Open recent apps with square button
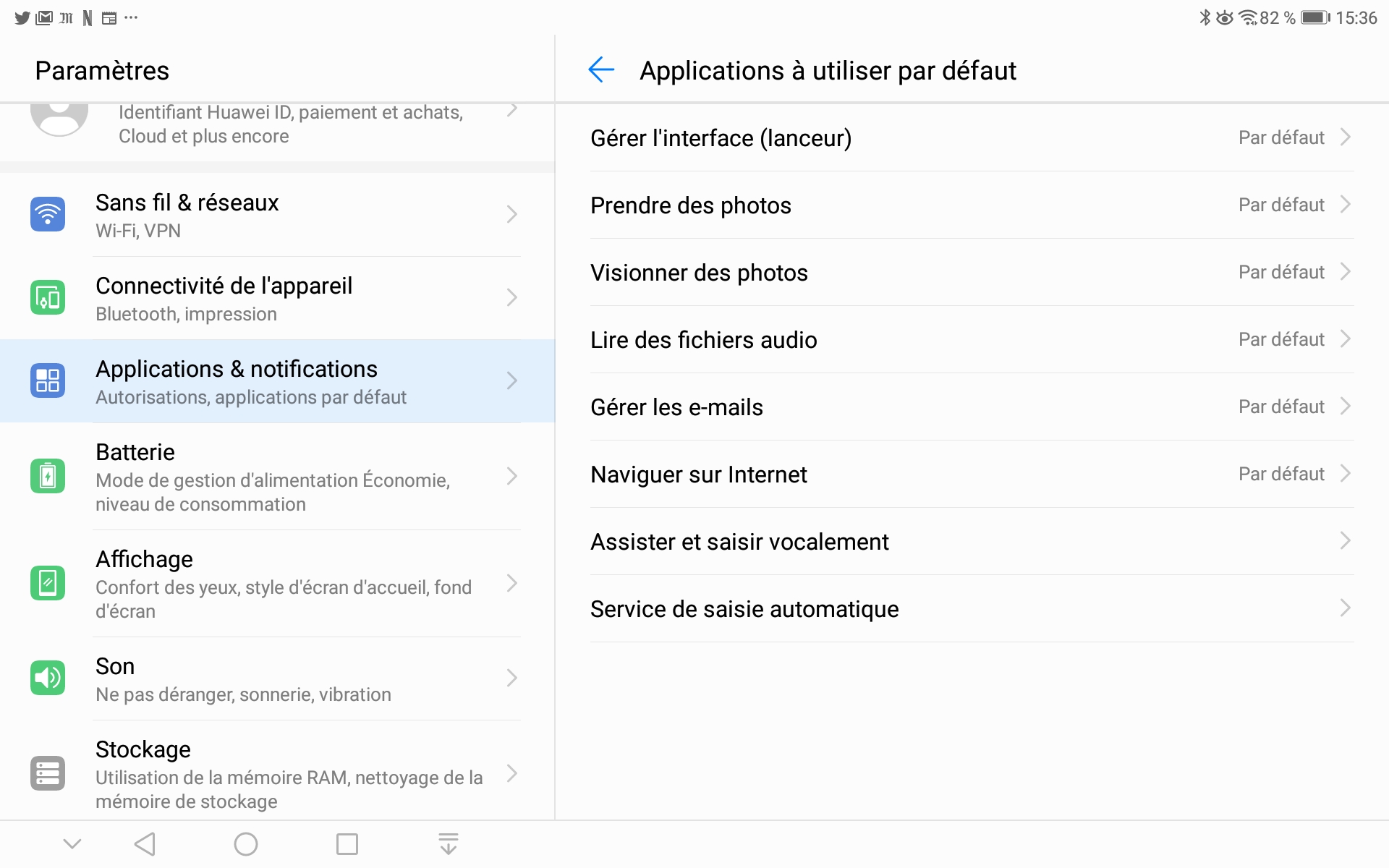Screen dimensions: 1389x868 [x=347, y=844]
